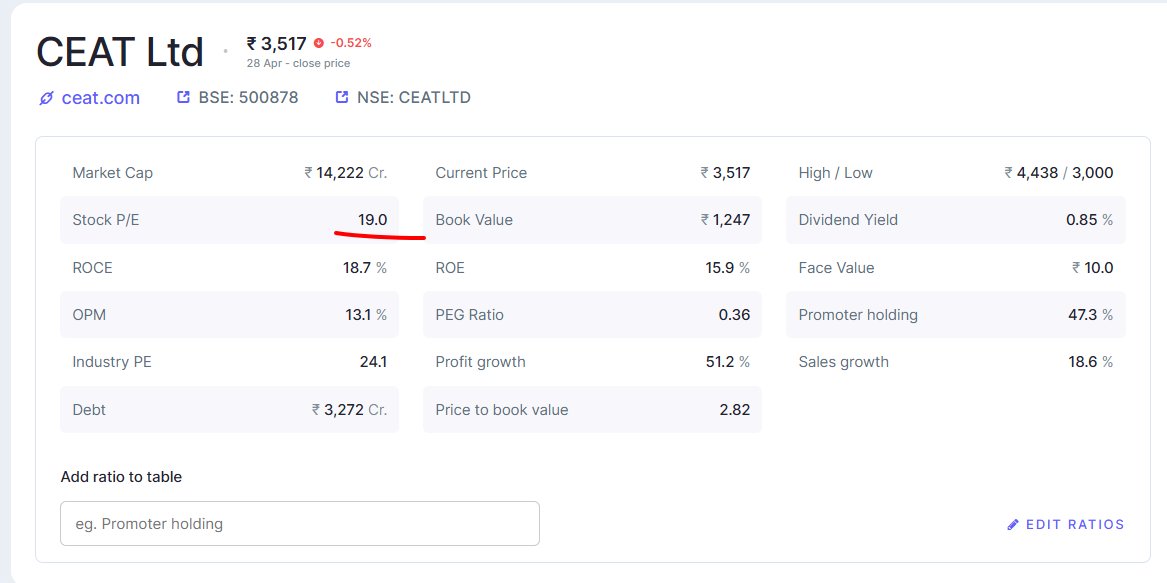Focus the Add ratio to table input
Screen dimensions: 1167x583
tap(299, 523)
